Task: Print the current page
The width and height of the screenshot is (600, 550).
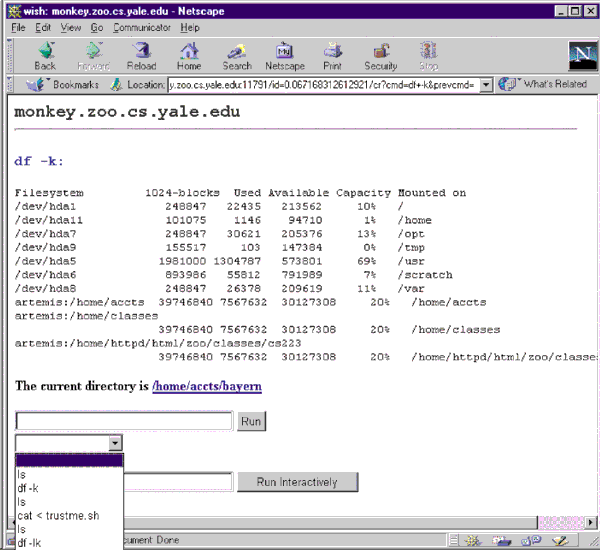Action: click(332, 56)
